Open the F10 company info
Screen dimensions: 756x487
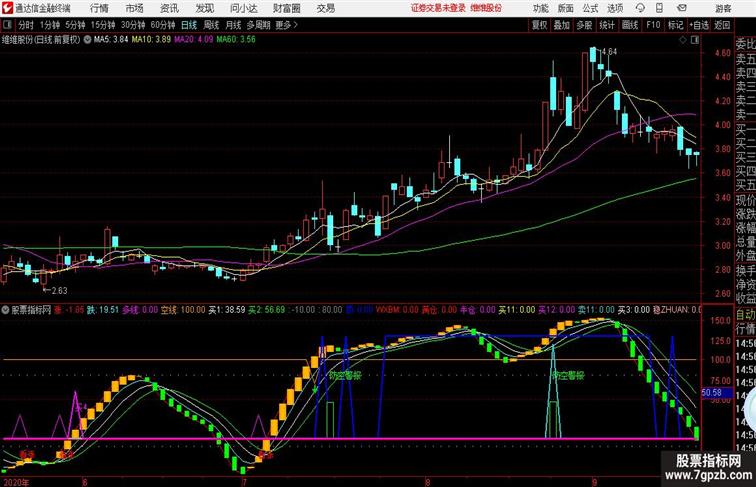[653, 25]
